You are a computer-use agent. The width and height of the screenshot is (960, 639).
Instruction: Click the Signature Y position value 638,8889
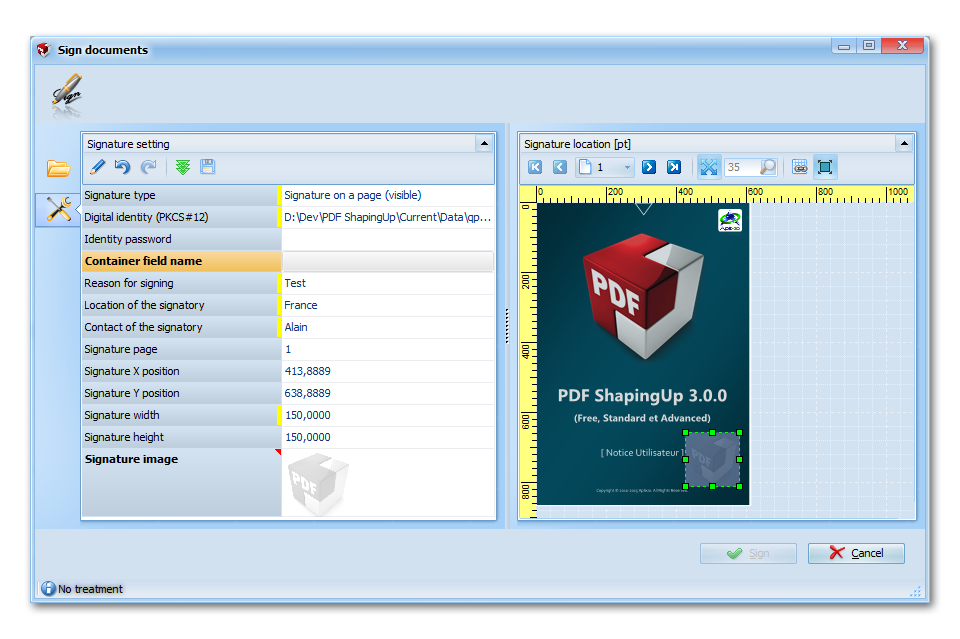[x=388, y=394]
